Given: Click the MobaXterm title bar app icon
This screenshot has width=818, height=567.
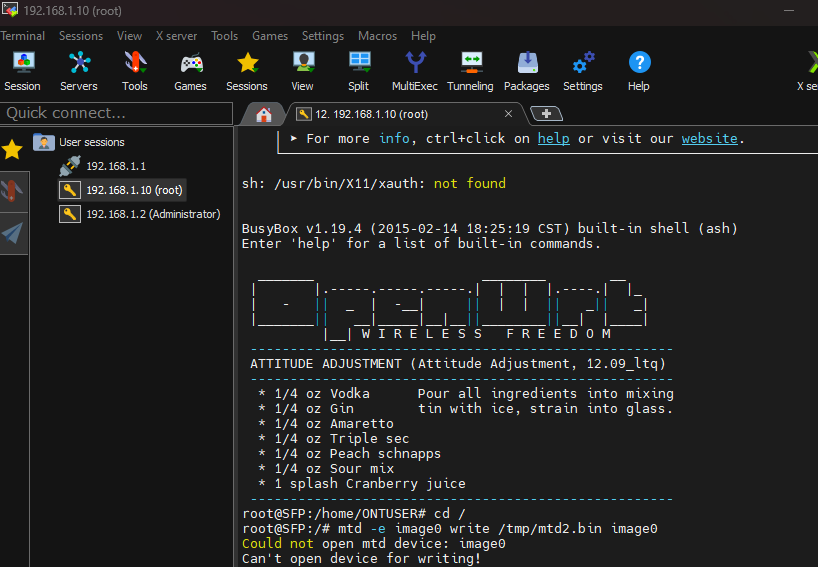Looking at the screenshot, I should (9, 10).
